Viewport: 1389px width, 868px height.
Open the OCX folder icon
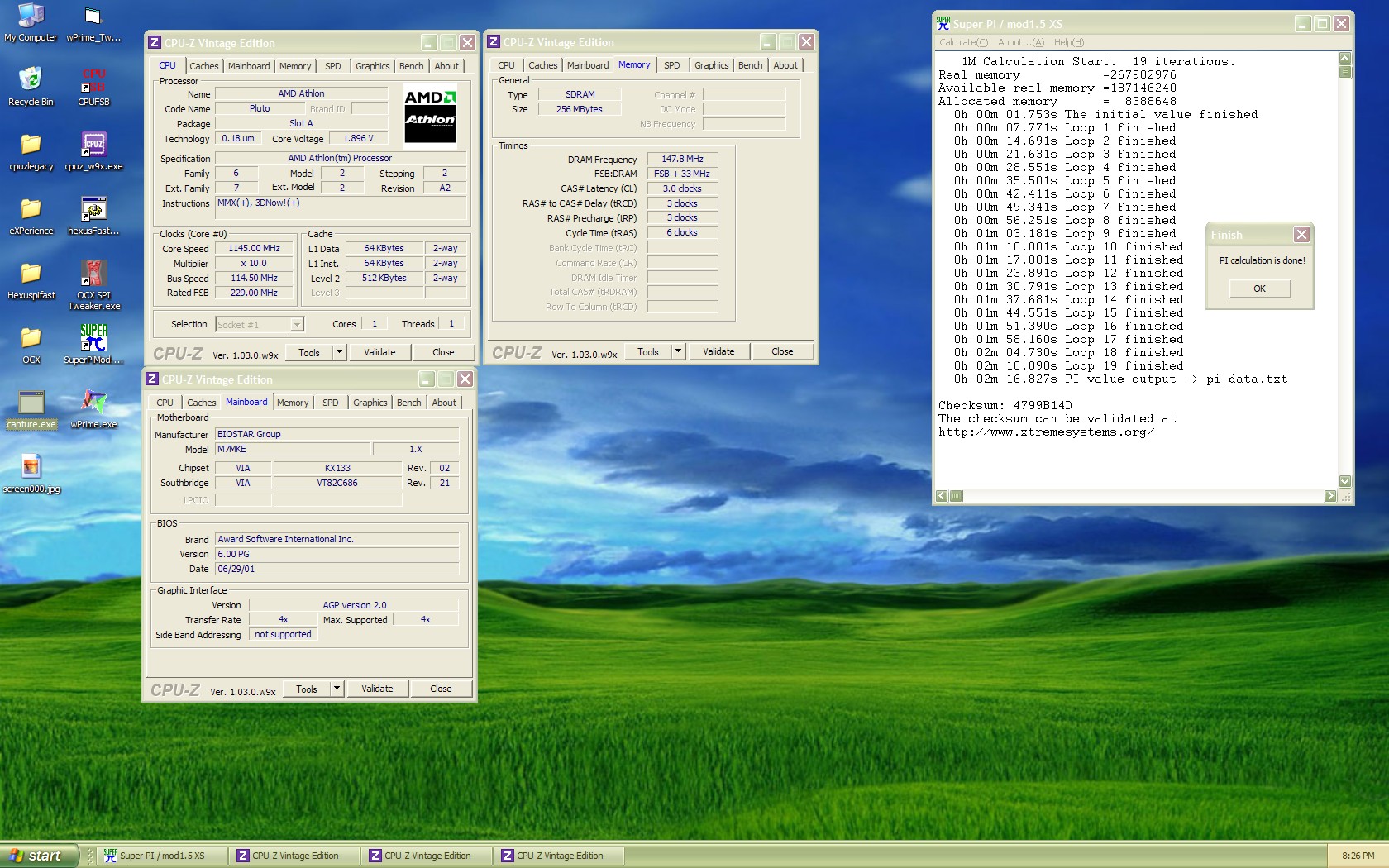31,344
